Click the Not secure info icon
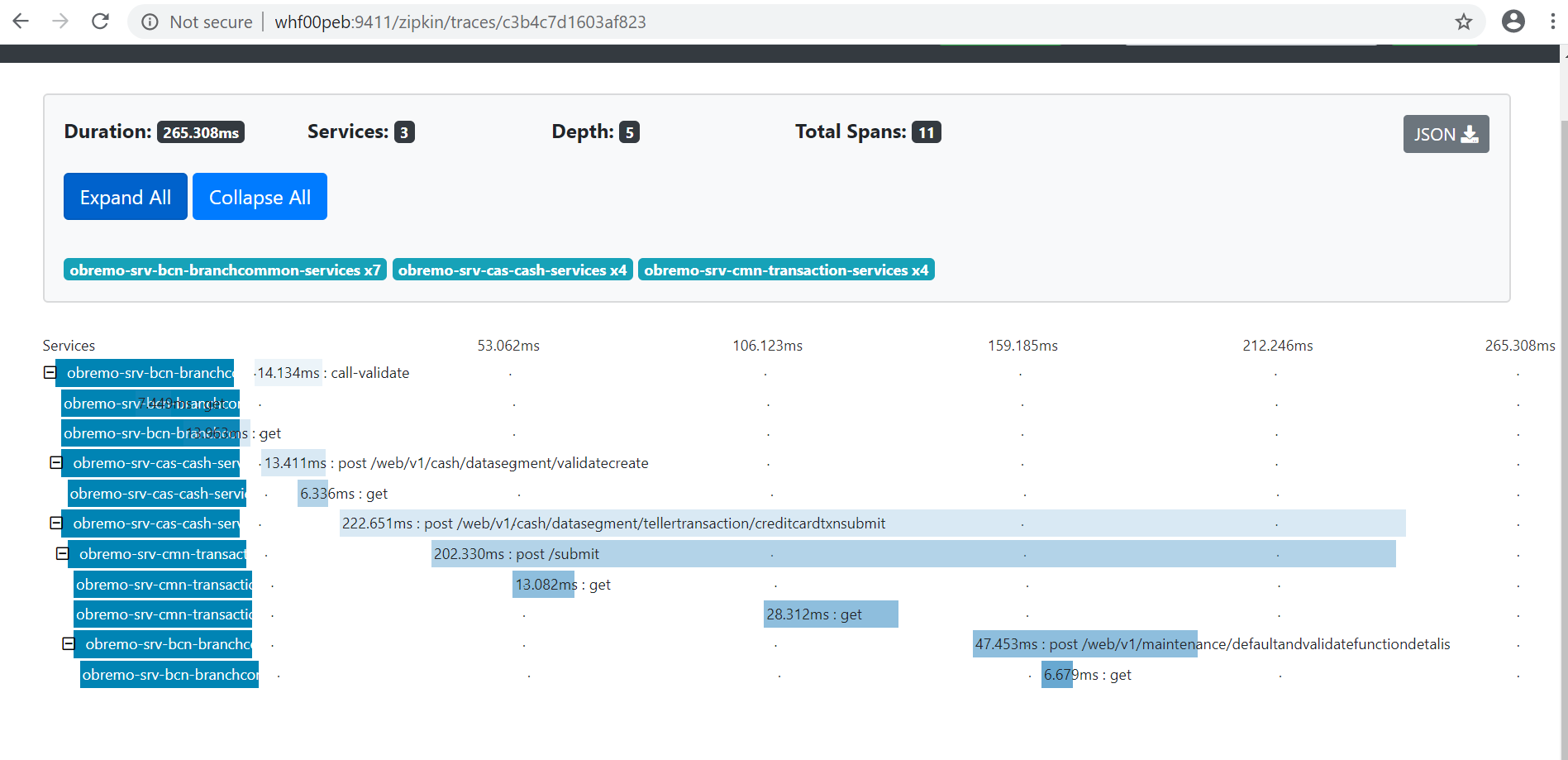 (x=150, y=22)
